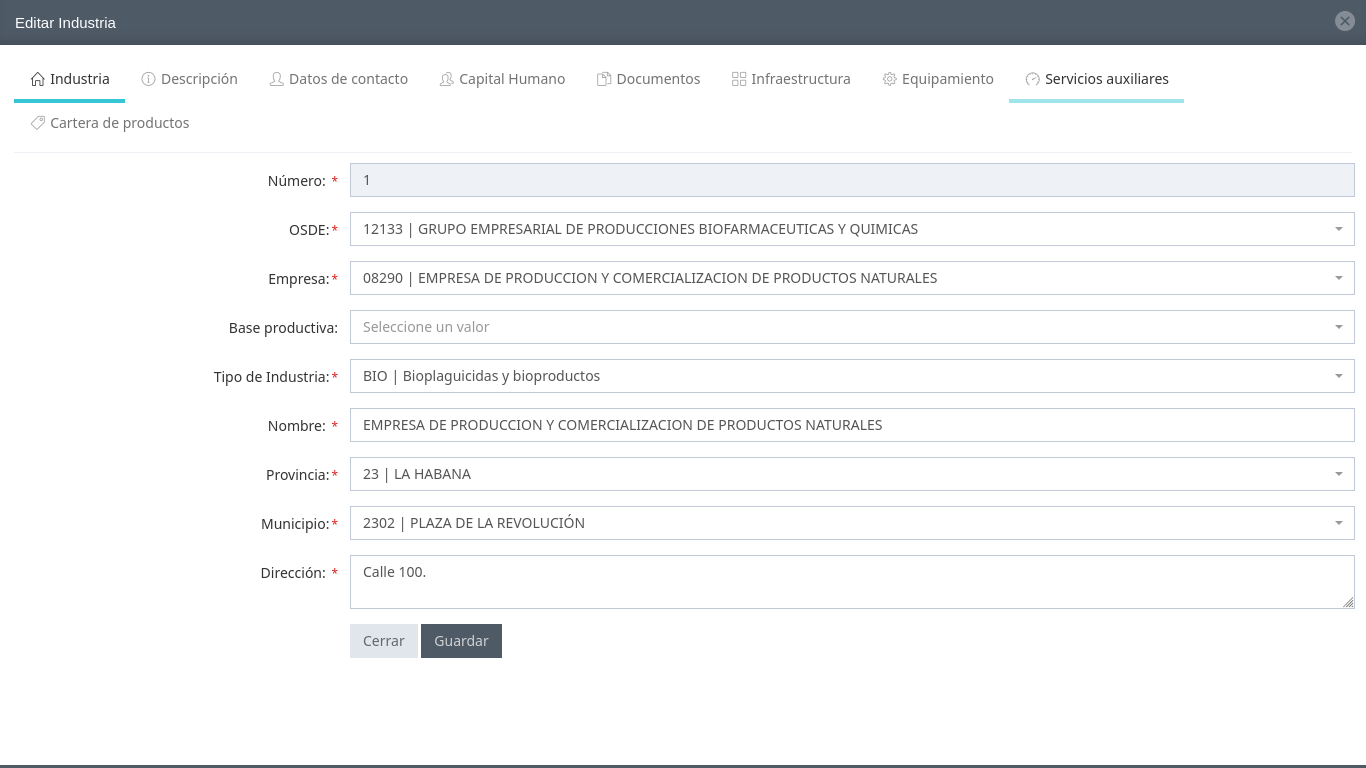Viewport: 1366px width, 768px height.
Task: Expand the OSDE dropdown arrow
Action: pyautogui.click(x=1338, y=229)
